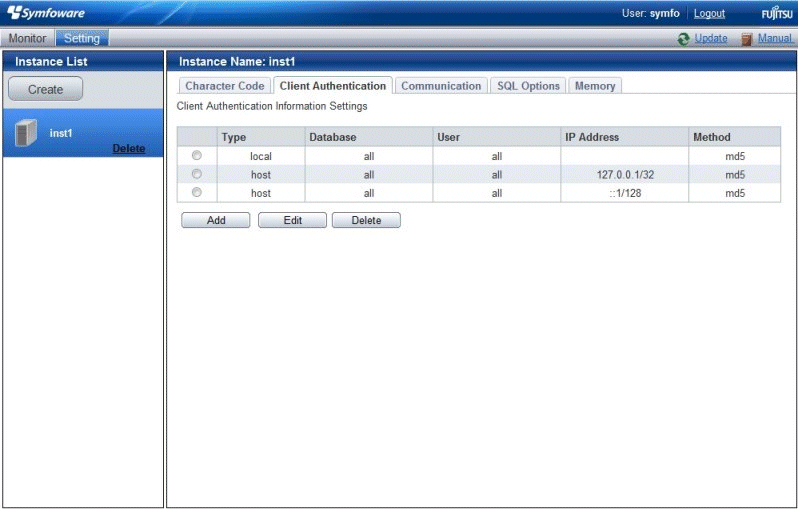Image resolution: width=798 pixels, height=509 pixels.
Task: Open the Manual link
Action: [x=775, y=38]
